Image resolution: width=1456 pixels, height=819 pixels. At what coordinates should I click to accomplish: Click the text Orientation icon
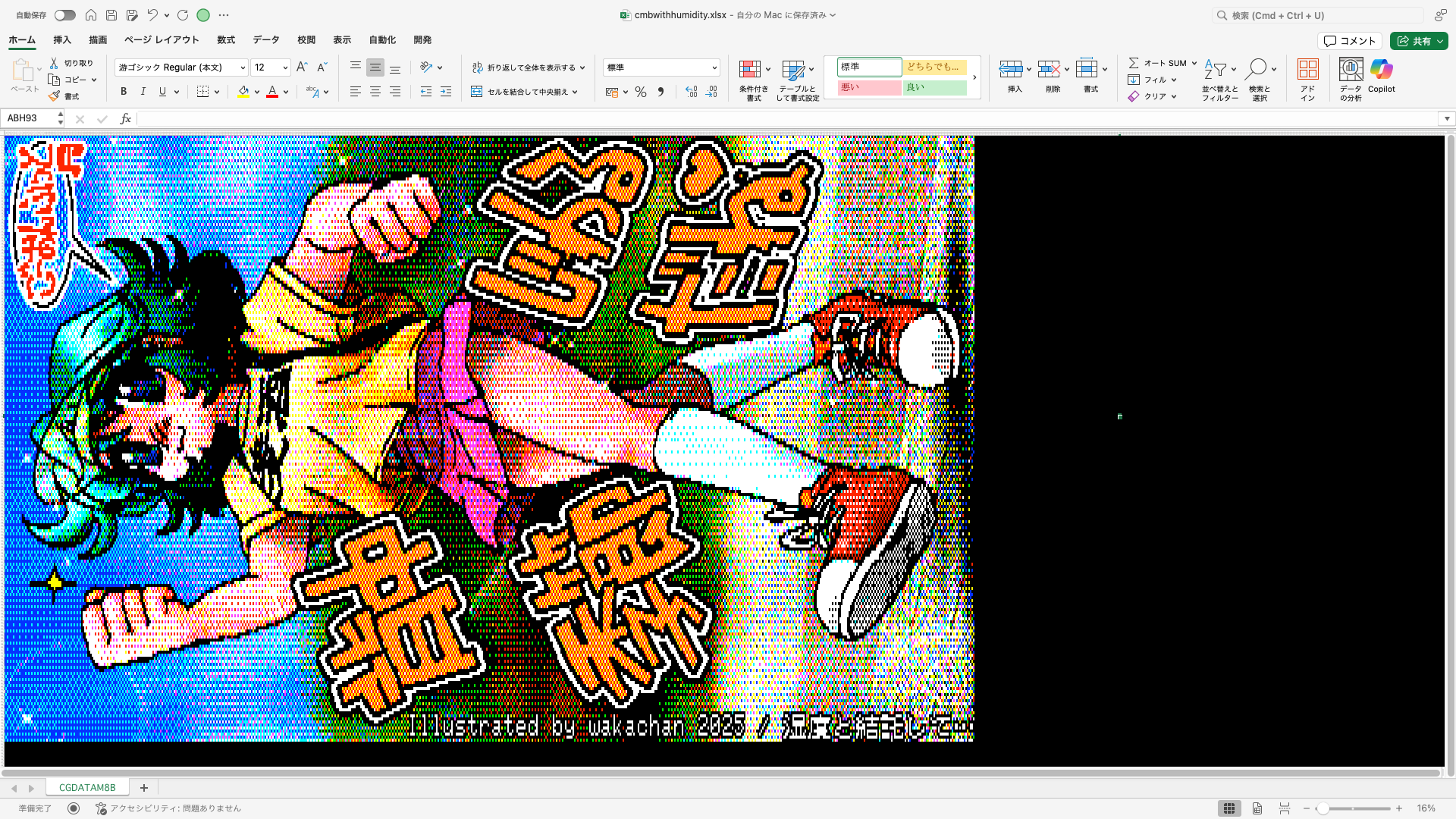tap(426, 67)
